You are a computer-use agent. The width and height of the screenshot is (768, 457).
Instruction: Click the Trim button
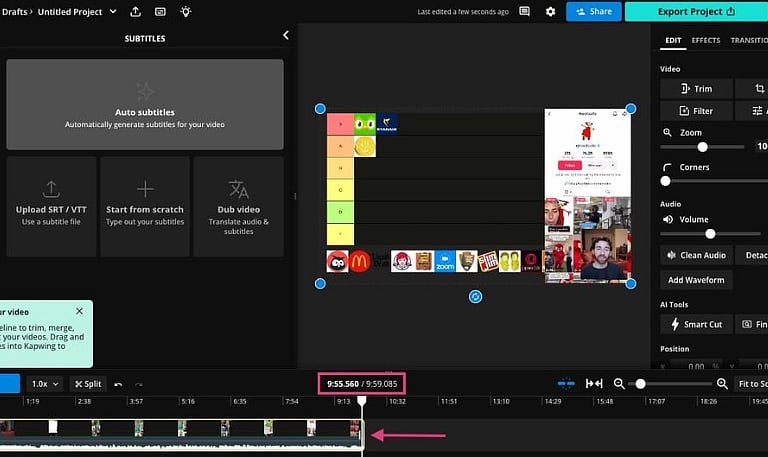pyautogui.click(x=696, y=89)
